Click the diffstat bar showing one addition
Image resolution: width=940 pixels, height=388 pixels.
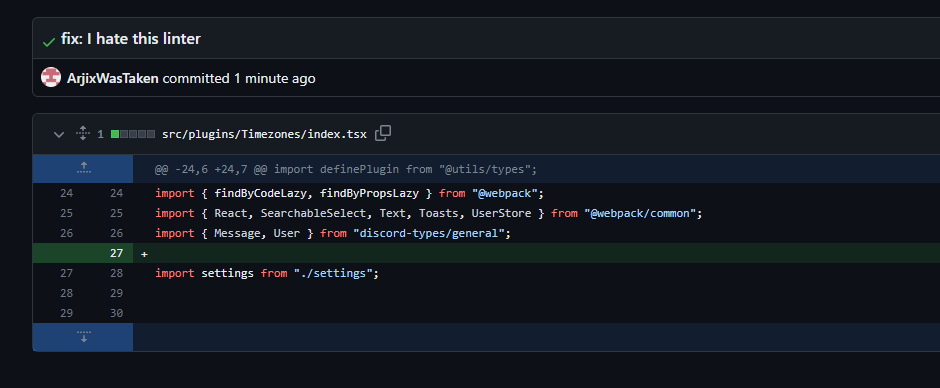tap(133, 134)
